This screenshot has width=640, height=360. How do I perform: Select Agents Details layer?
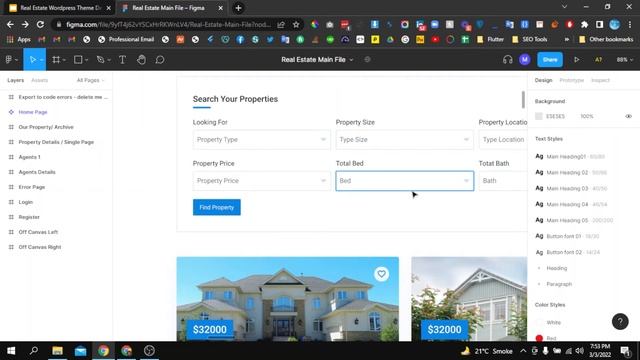pos(37,172)
